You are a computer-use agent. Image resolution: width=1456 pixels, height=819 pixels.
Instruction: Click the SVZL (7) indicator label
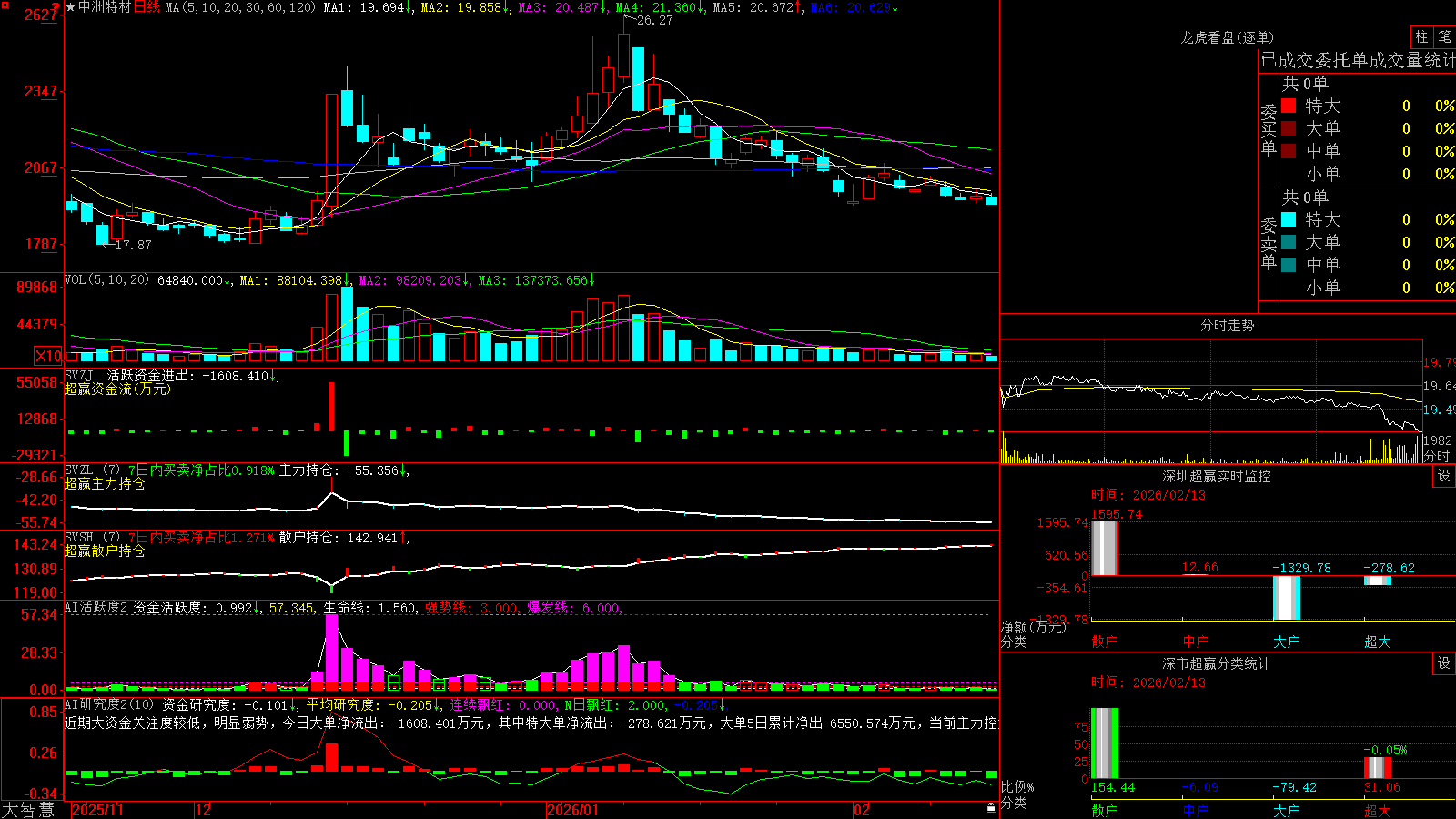click(x=92, y=470)
